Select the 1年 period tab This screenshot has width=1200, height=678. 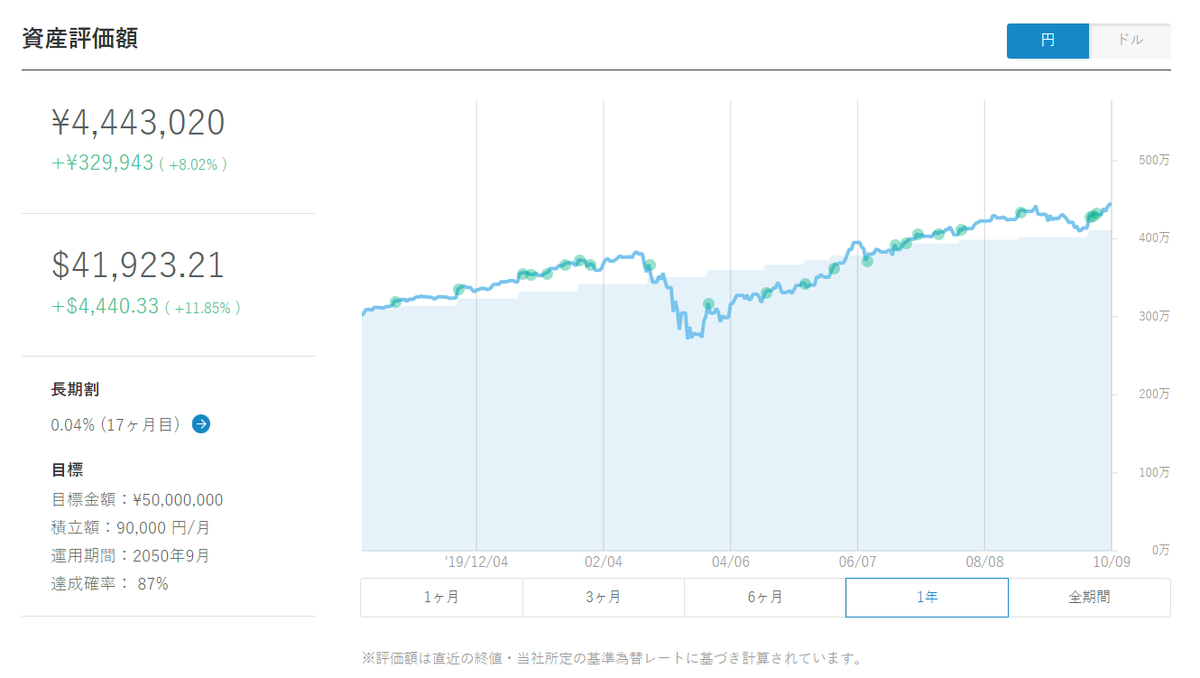pos(927,597)
